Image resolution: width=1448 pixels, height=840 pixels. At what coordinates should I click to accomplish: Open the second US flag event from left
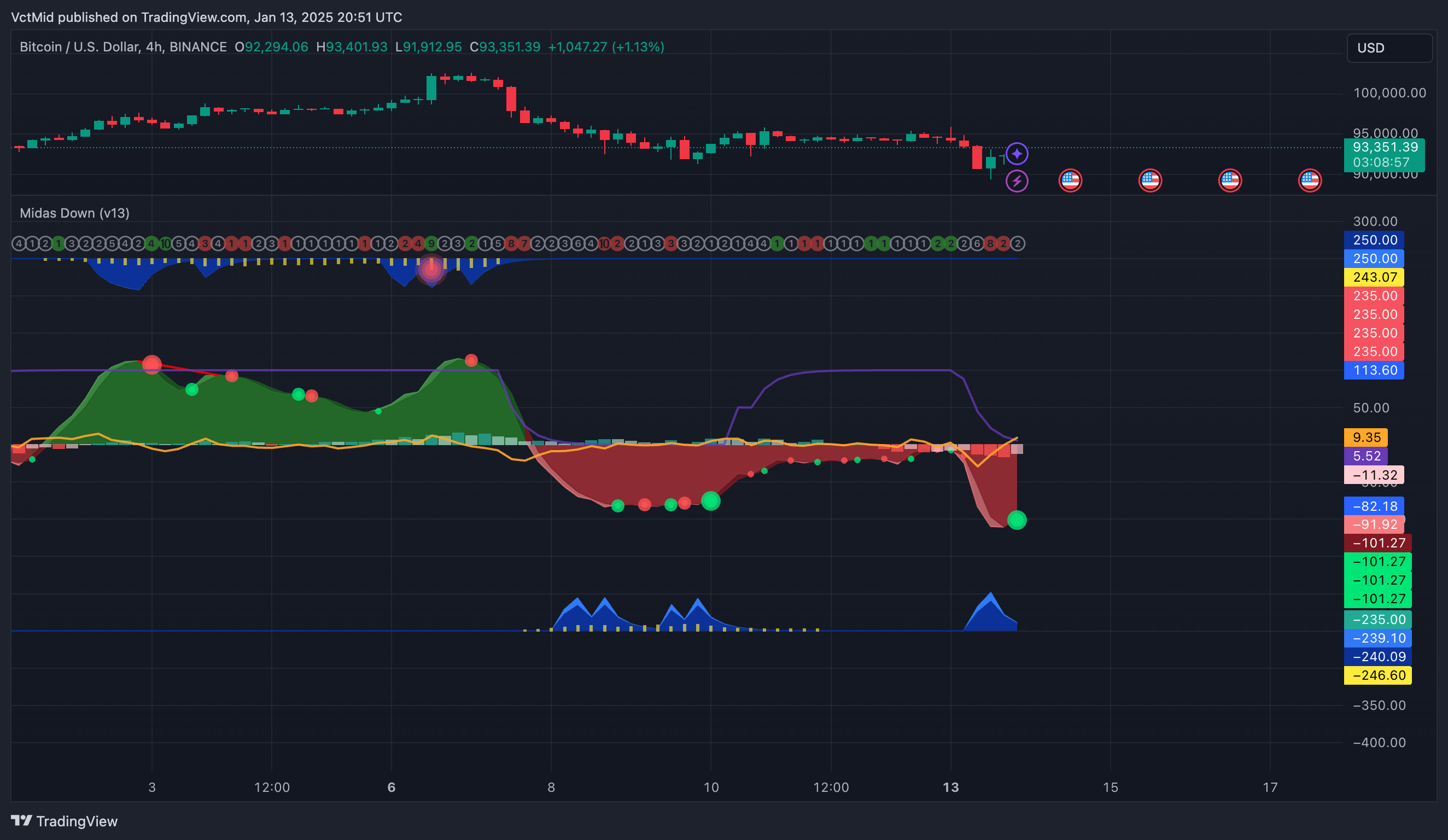pos(1150,181)
